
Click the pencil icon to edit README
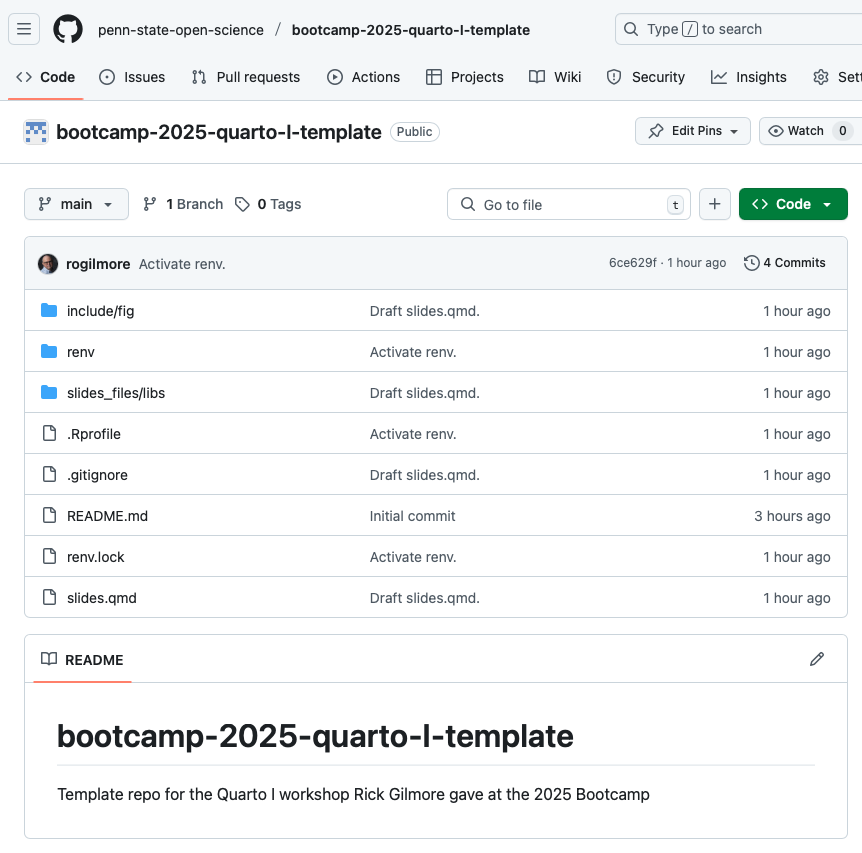point(817,659)
